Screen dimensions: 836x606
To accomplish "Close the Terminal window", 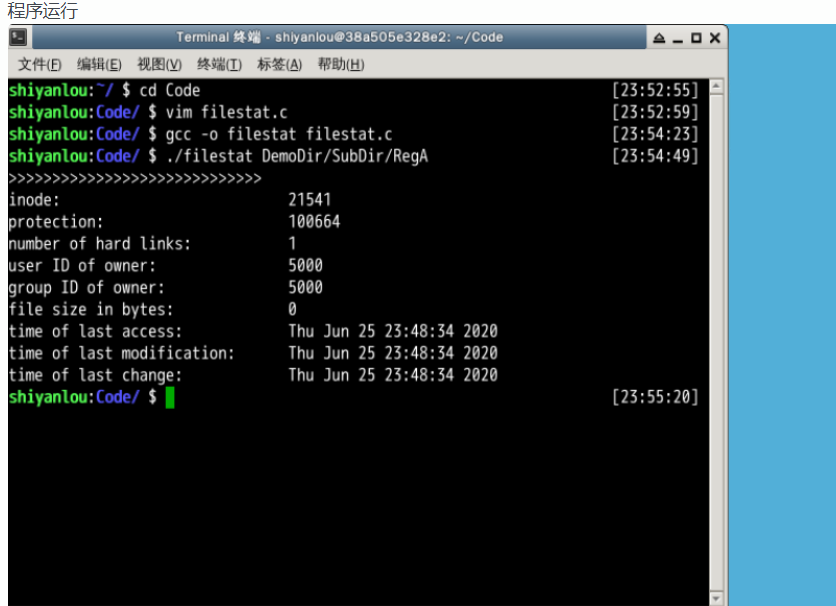I will coord(714,38).
